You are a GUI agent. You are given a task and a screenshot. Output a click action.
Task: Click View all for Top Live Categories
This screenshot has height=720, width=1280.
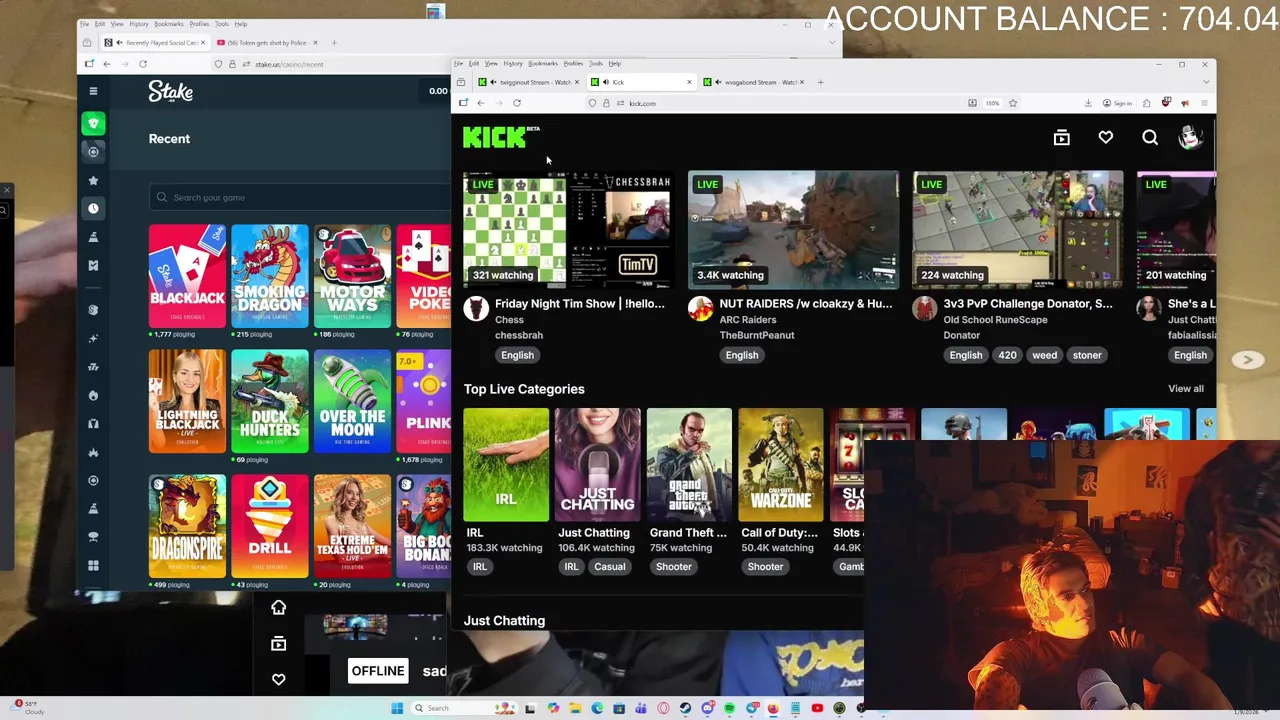tap(1186, 389)
